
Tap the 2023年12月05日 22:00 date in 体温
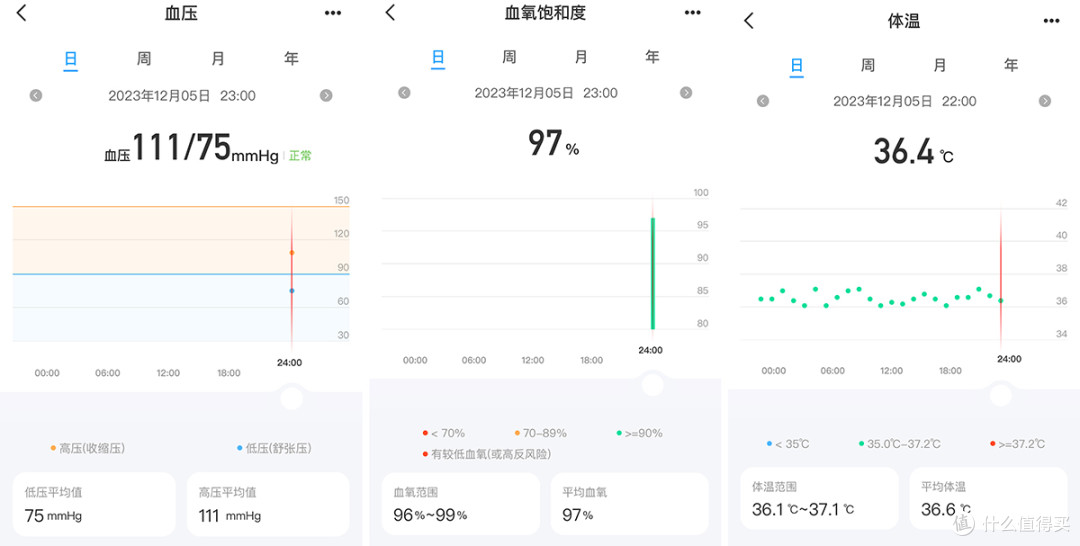[x=904, y=101]
